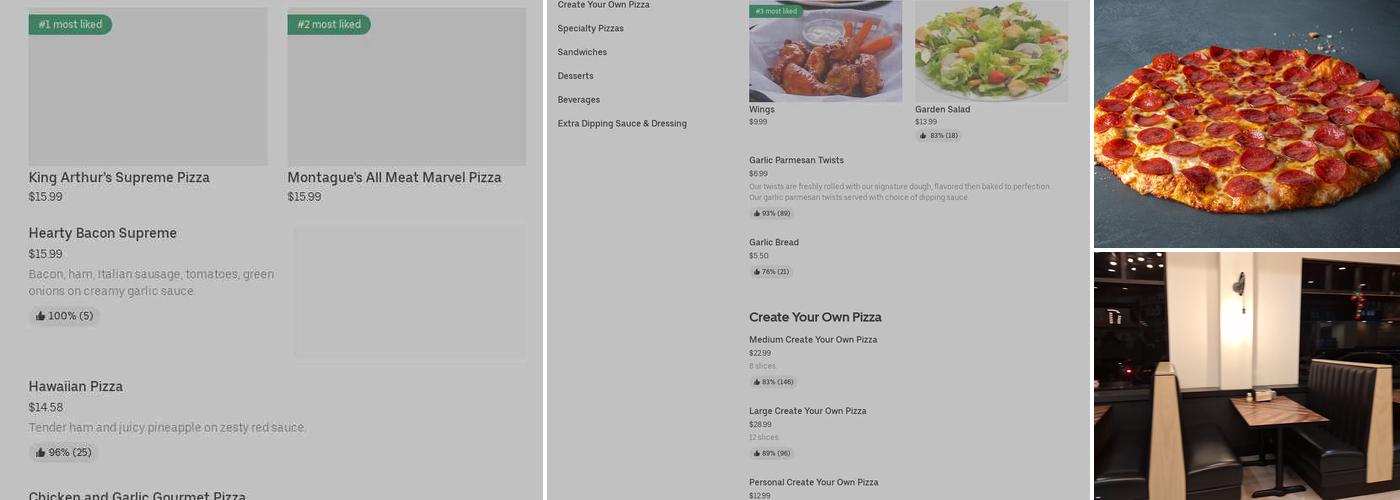Click thumbs-up rating on Large Create Your Own Pizza
Image resolution: width=1400 pixels, height=500 pixels.
[772, 453]
